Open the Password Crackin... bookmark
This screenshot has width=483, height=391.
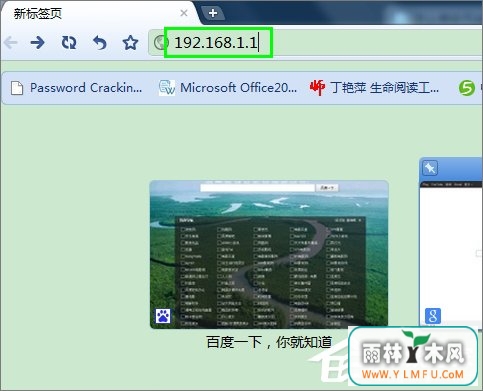[x=77, y=88]
